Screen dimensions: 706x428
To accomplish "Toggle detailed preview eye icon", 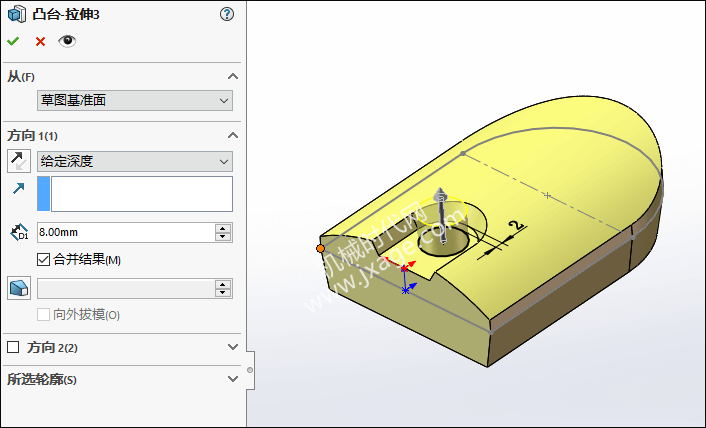I will coord(67,41).
